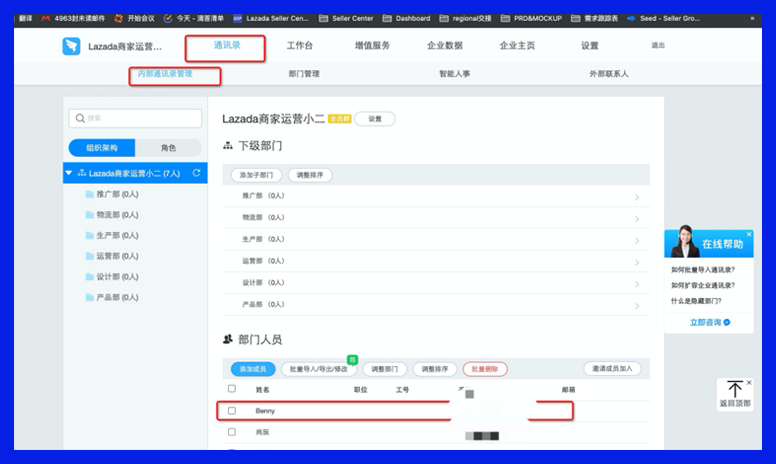The image size is (776, 464).
Task: Click the 添加成员 blue button
Action: (253, 369)
